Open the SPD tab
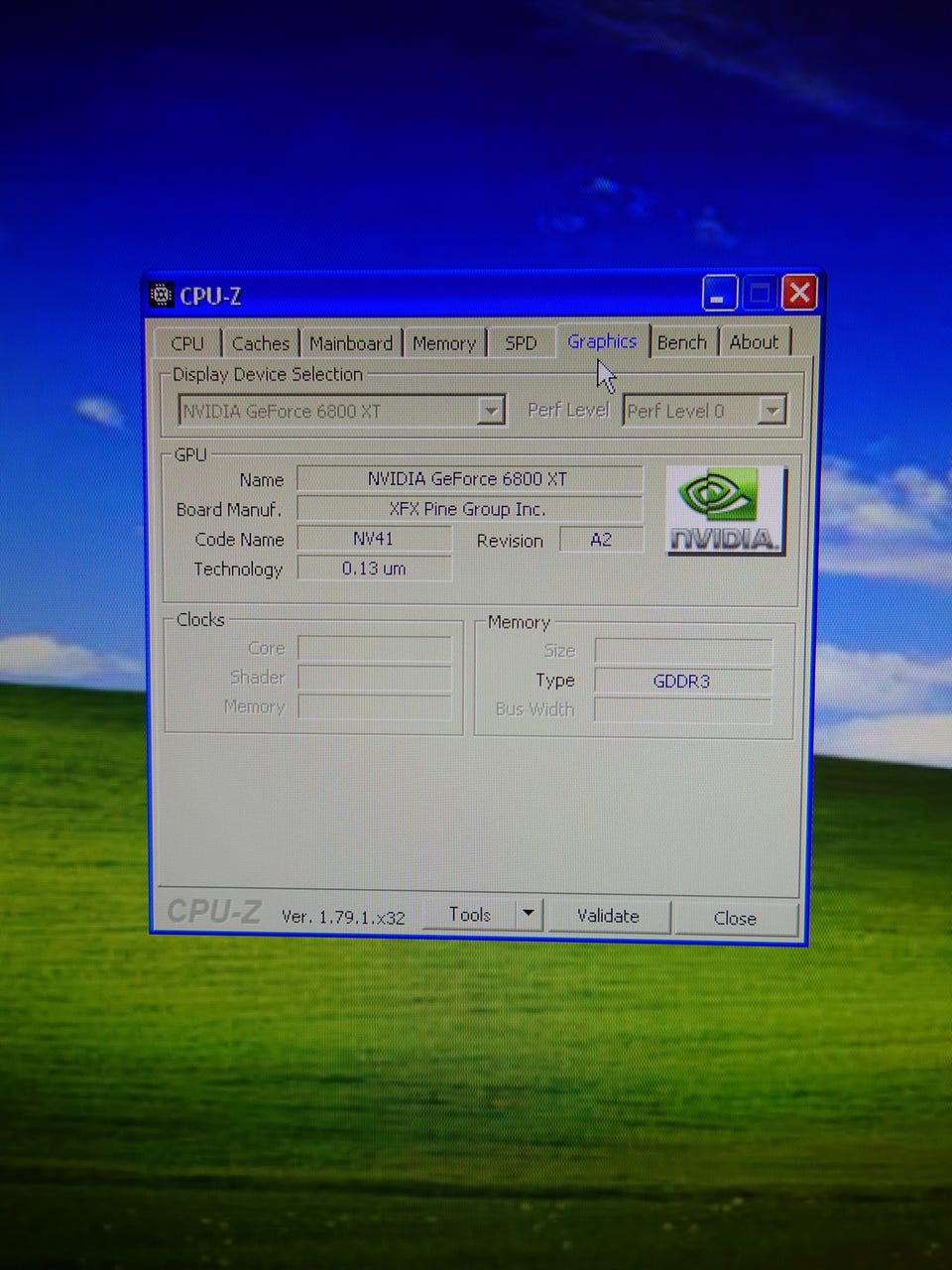 [521, 343]
